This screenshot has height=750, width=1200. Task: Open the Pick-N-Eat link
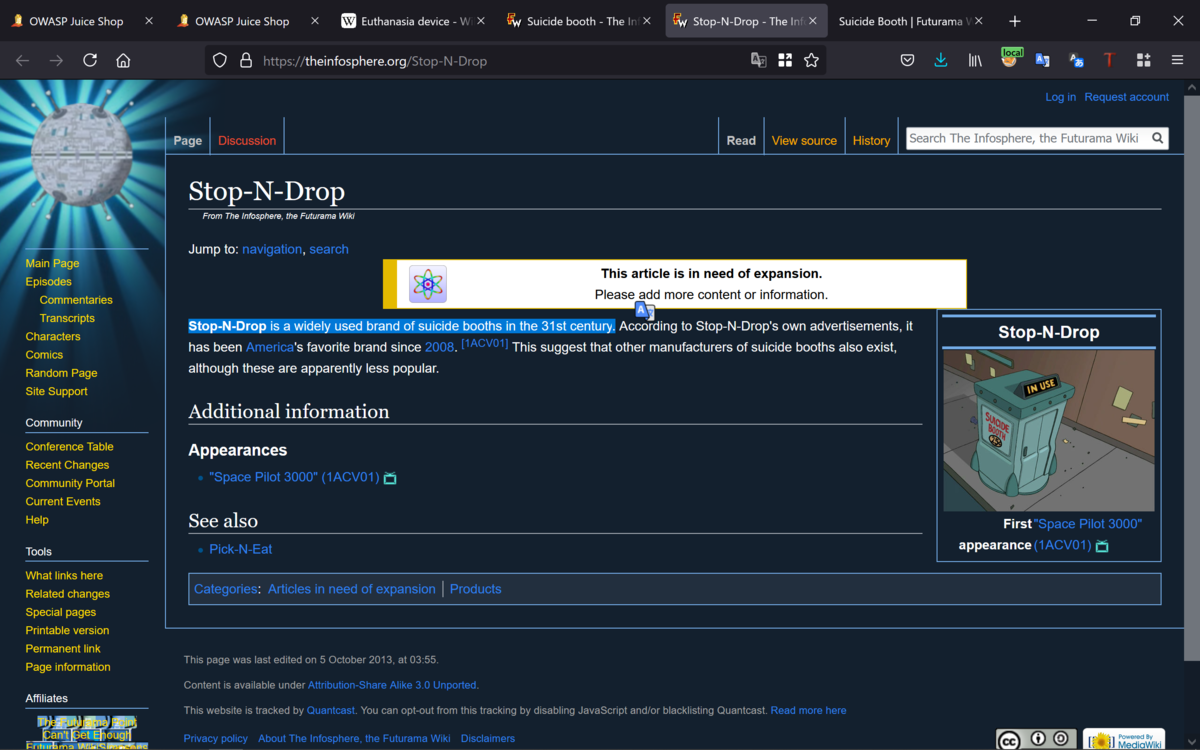[x=241, y=549]
